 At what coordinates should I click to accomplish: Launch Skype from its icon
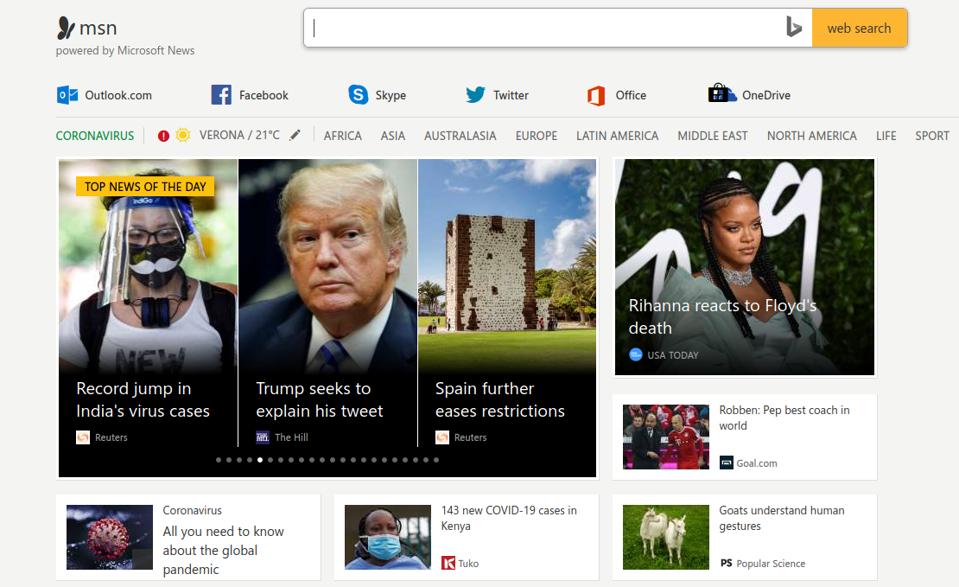coord(356,94)
